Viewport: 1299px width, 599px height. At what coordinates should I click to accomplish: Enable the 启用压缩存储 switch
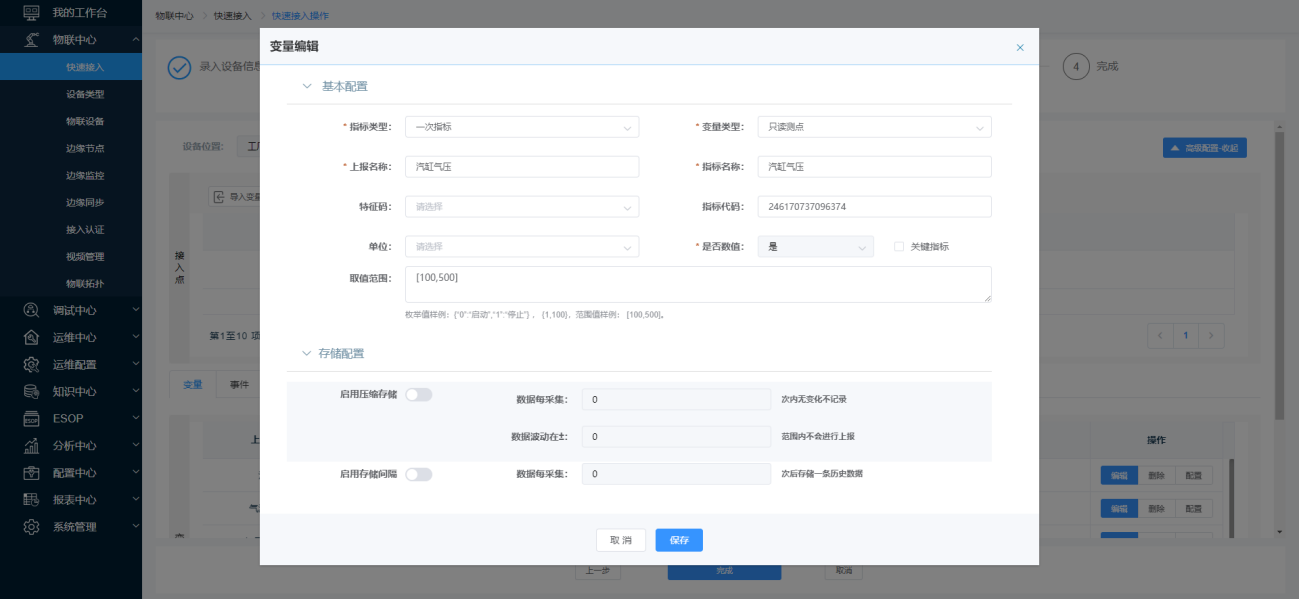(418, 395)
